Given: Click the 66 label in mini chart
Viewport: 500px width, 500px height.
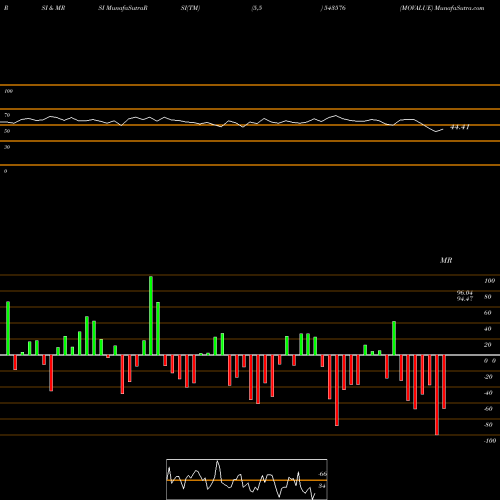Looking at the screenshot, I should (323, 474).
